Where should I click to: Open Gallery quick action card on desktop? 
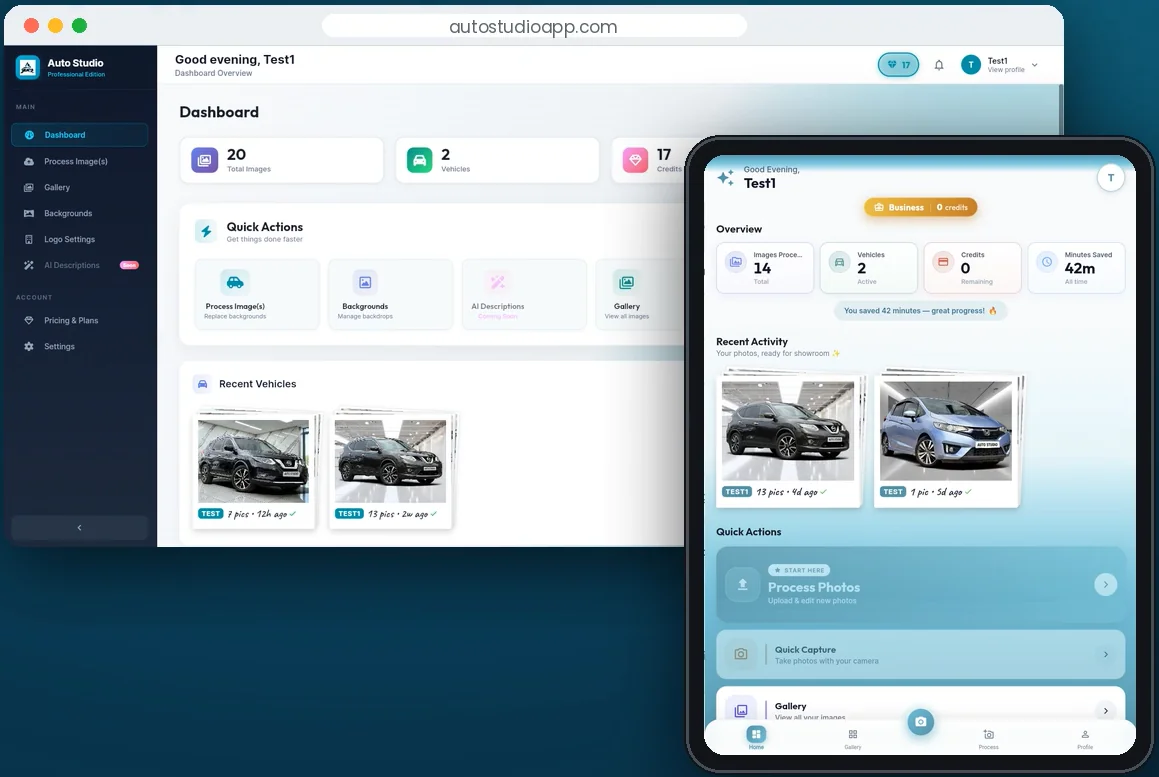640,294
